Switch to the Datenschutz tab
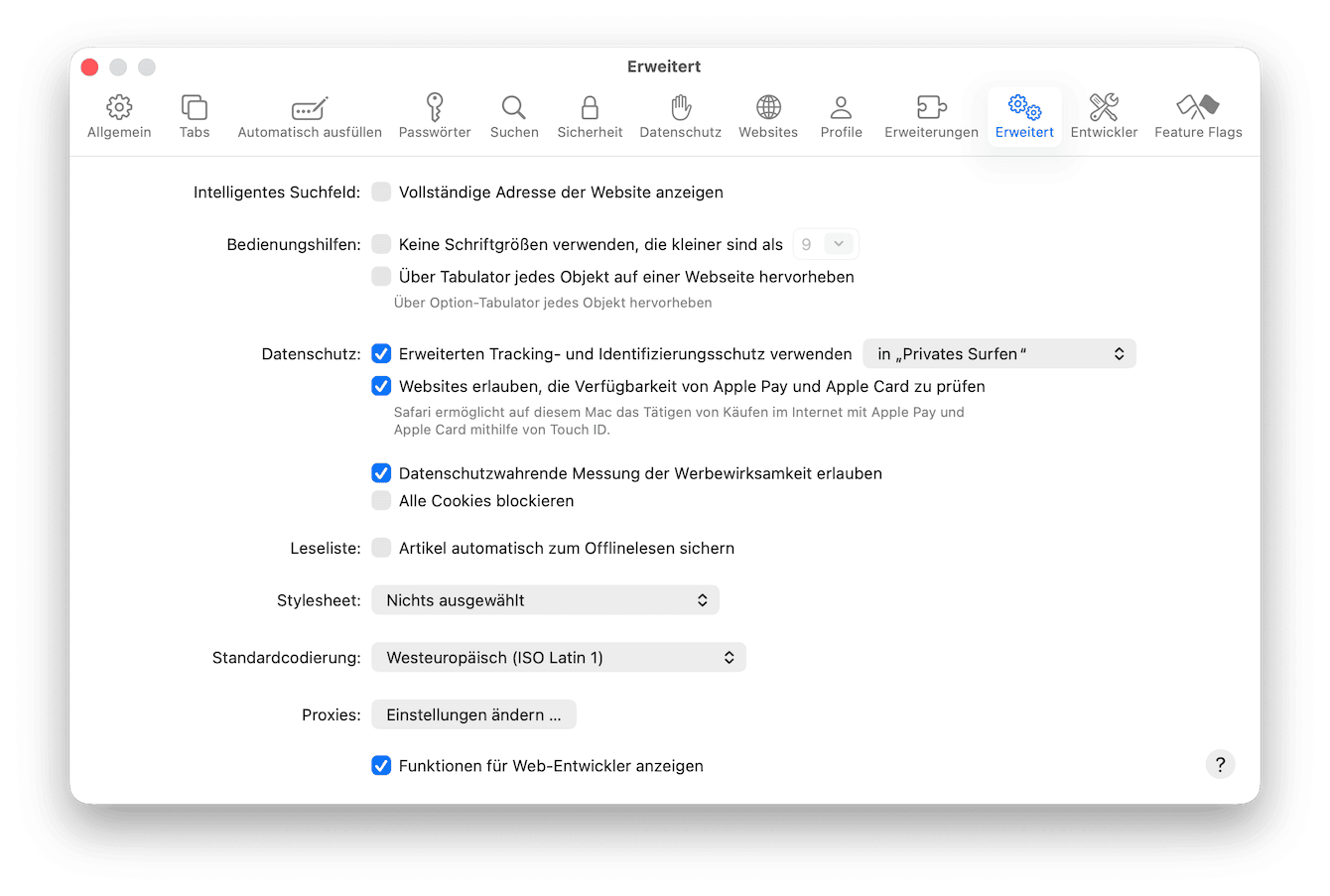Image resolution: width=1330 pixels, height=896 pixels. 680,109
